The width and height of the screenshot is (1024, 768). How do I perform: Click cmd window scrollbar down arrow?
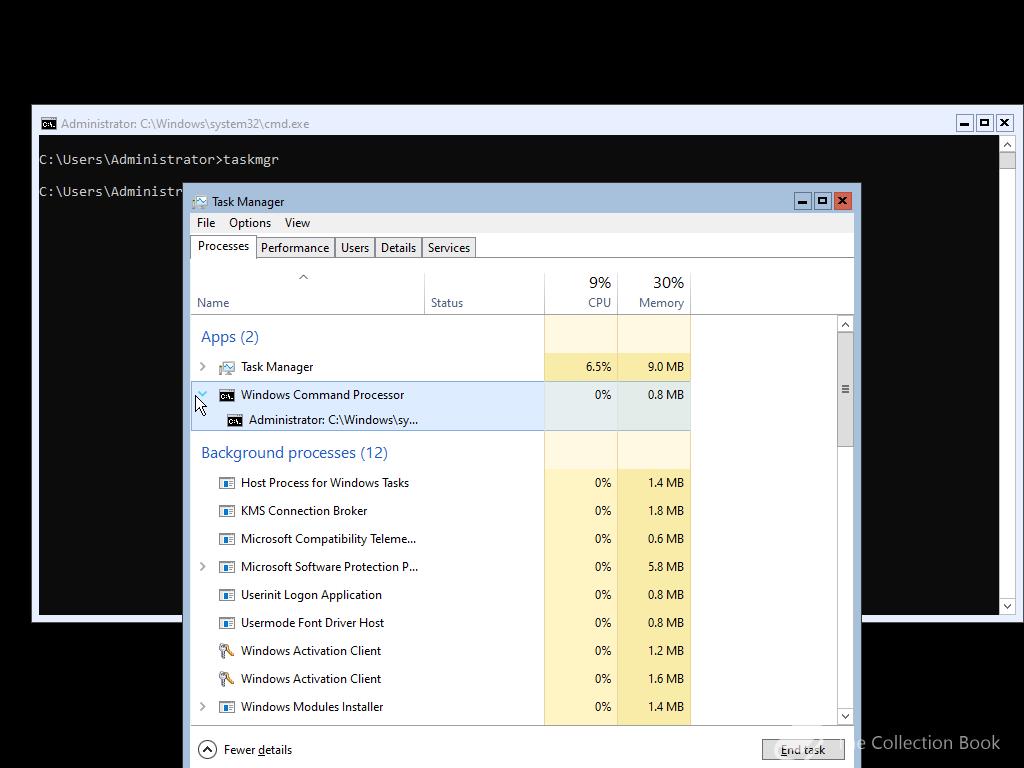pyautogui.click(x=1007, y=607)
